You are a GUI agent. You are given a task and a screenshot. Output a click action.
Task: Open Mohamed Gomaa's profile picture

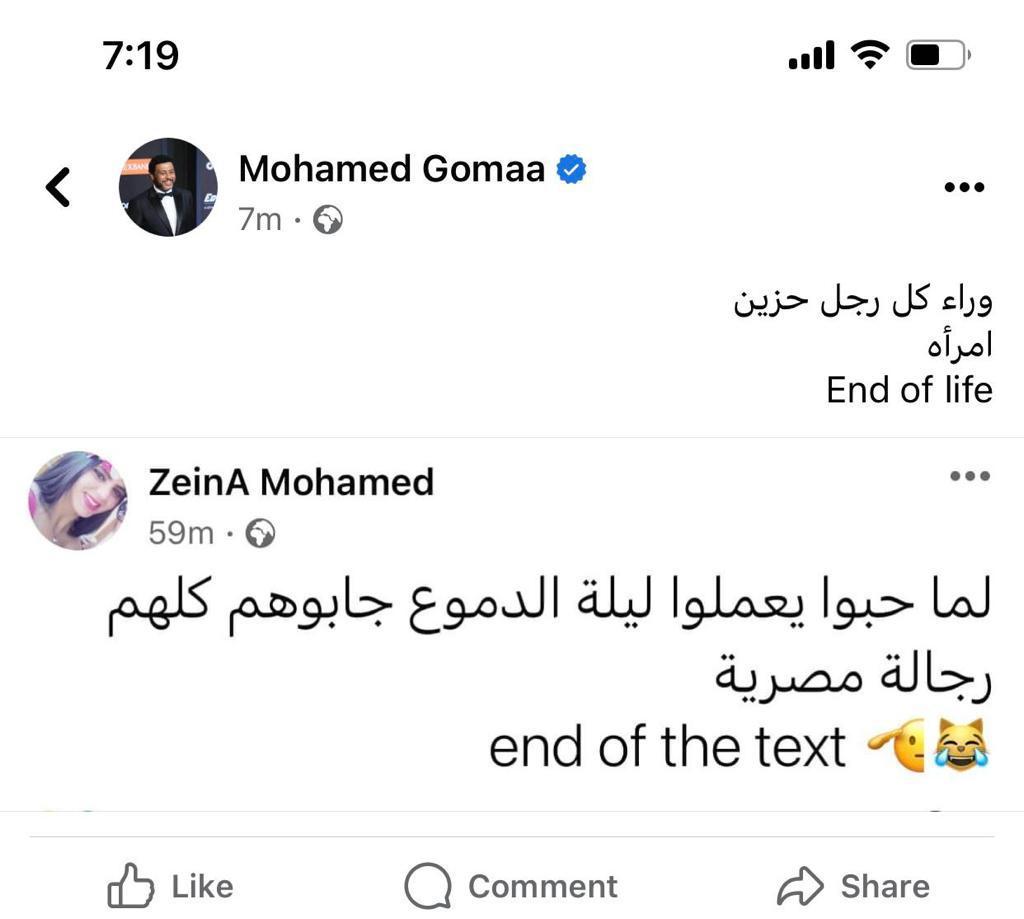[x=167, y=187]
